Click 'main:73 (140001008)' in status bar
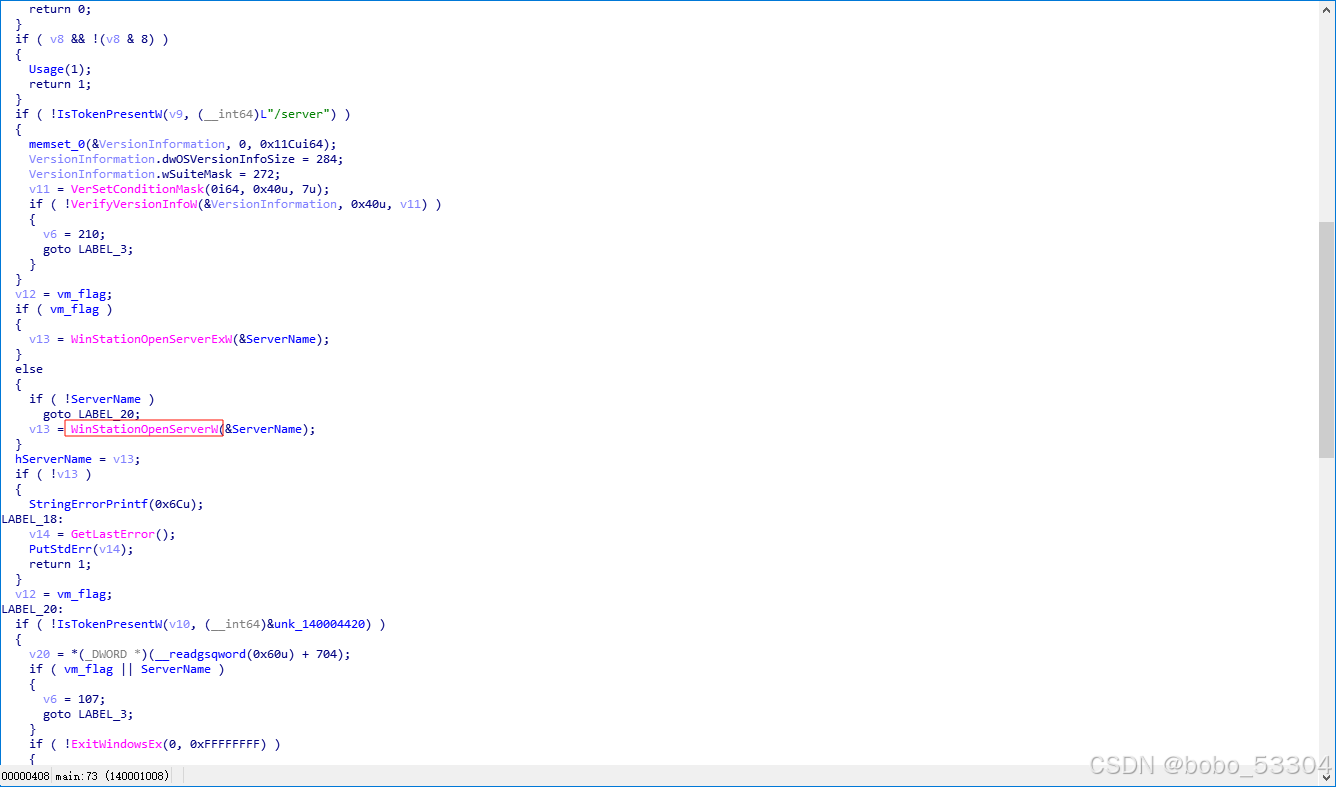 coord(111,776)
